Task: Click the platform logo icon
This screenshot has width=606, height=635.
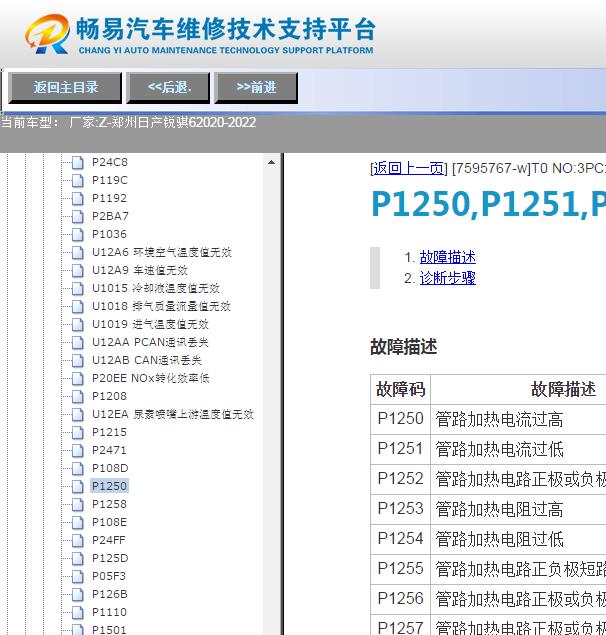Action: 48,34
